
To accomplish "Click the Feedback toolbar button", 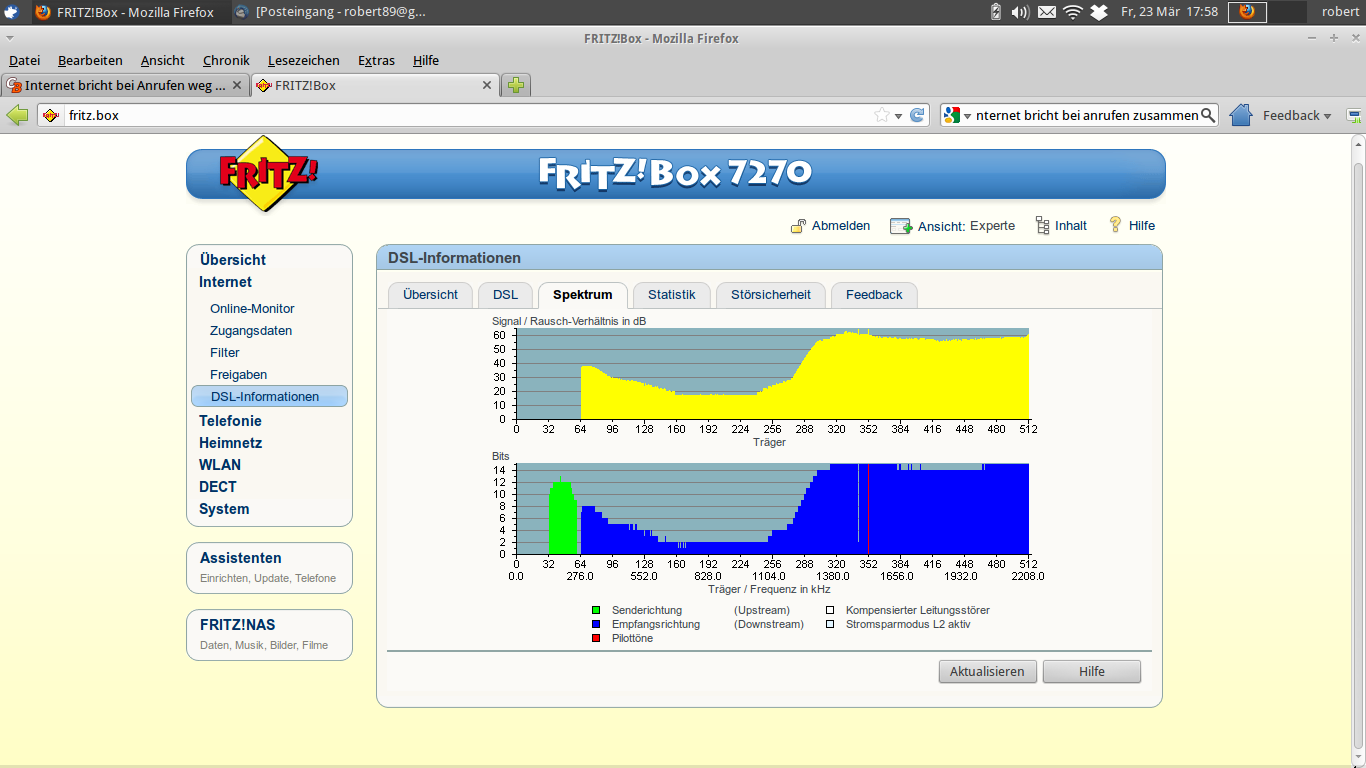I will [x=1297, y=115].
